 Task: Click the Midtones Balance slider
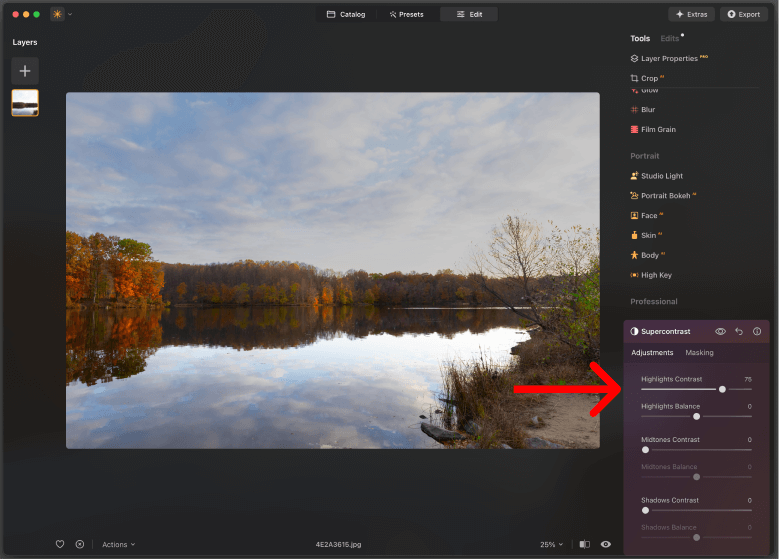point(697,477)
